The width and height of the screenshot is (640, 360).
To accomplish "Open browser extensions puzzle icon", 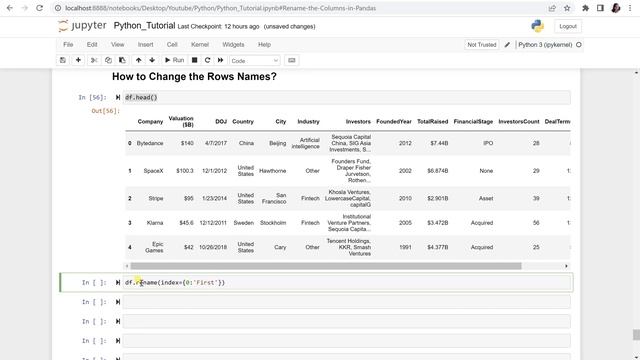I will pyautogui.click(x=585, y=8).
